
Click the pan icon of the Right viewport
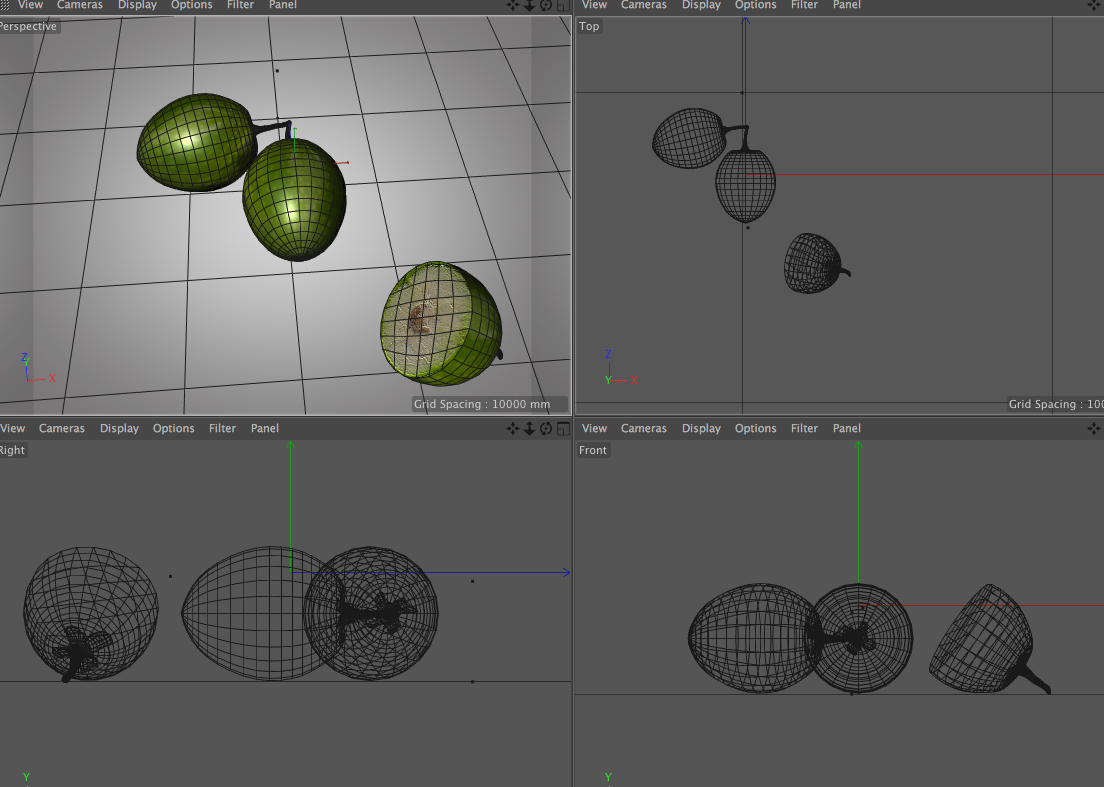click(x=513, y=428)
